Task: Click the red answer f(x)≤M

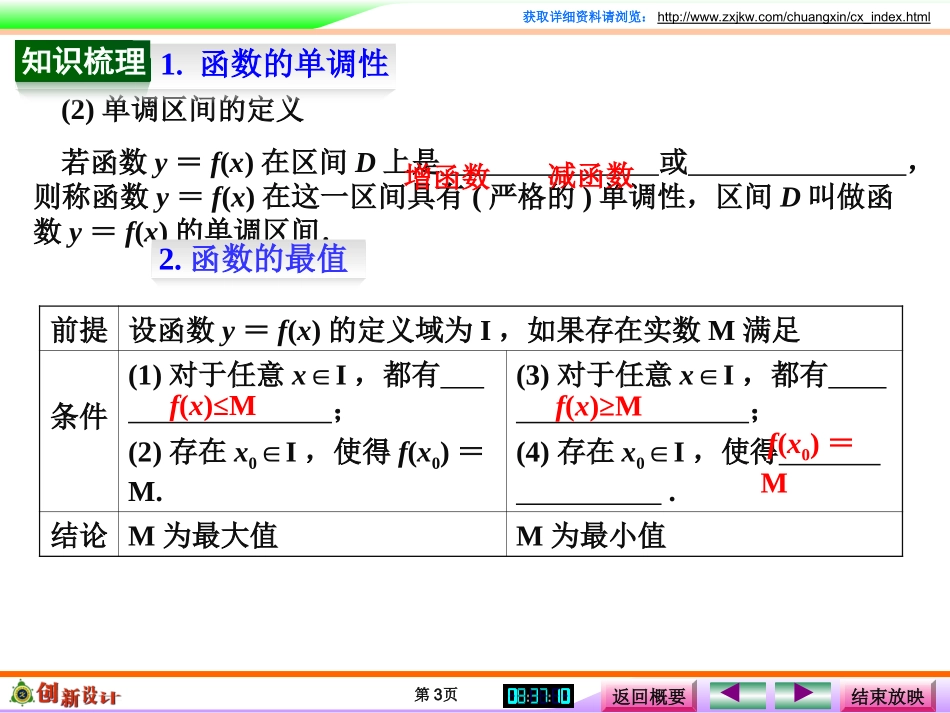Action: coord(213,406)
